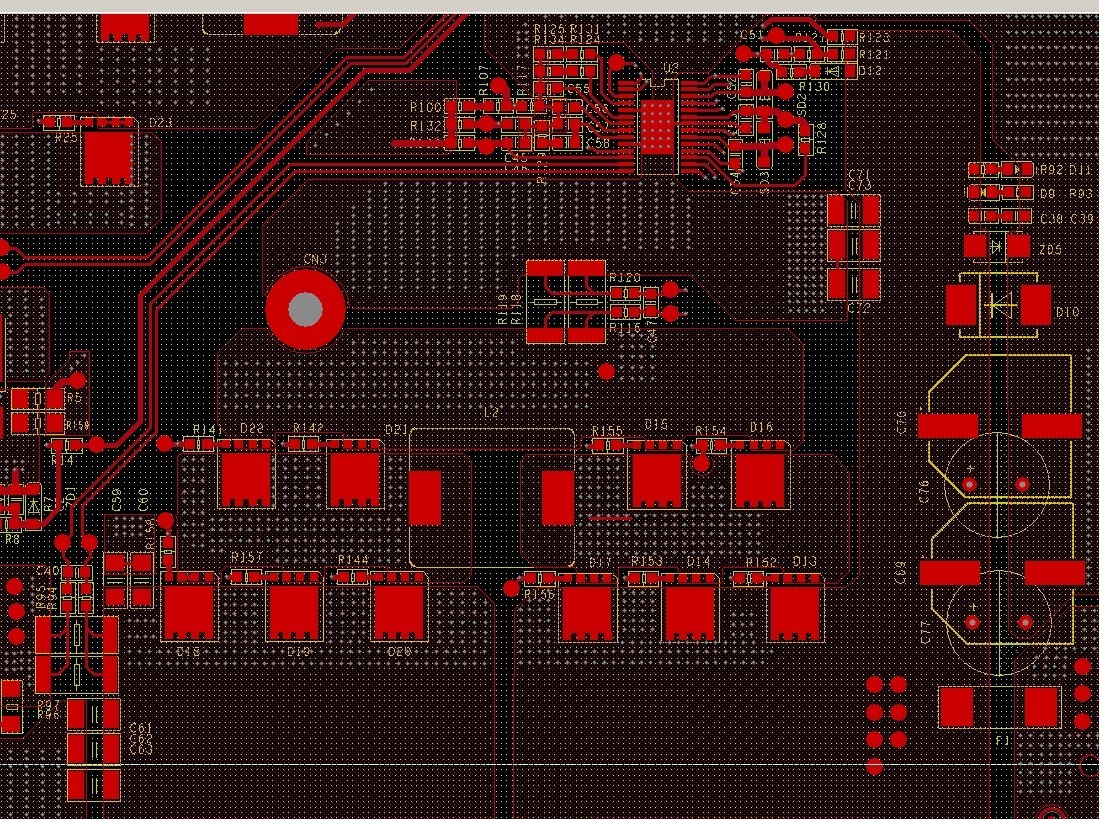Select the R107 designator text
Image resolution: width=1099 pixels, height=819 pixels.
[484, 81]
